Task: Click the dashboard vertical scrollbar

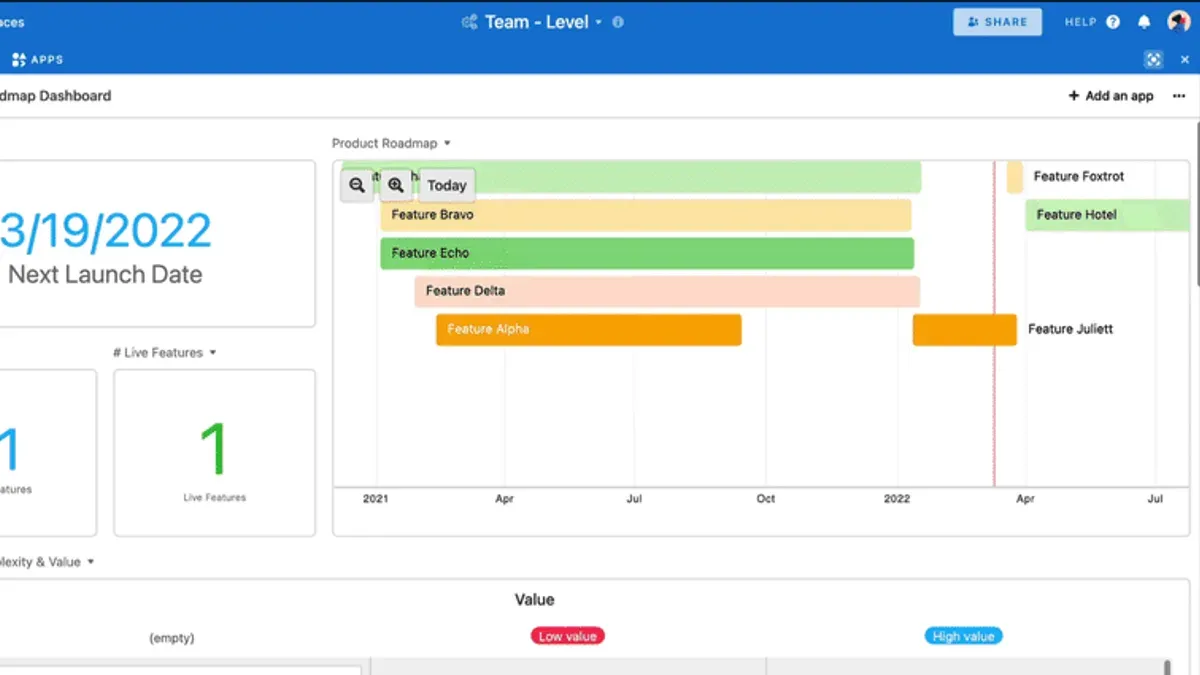Action: pos(1197,205)
